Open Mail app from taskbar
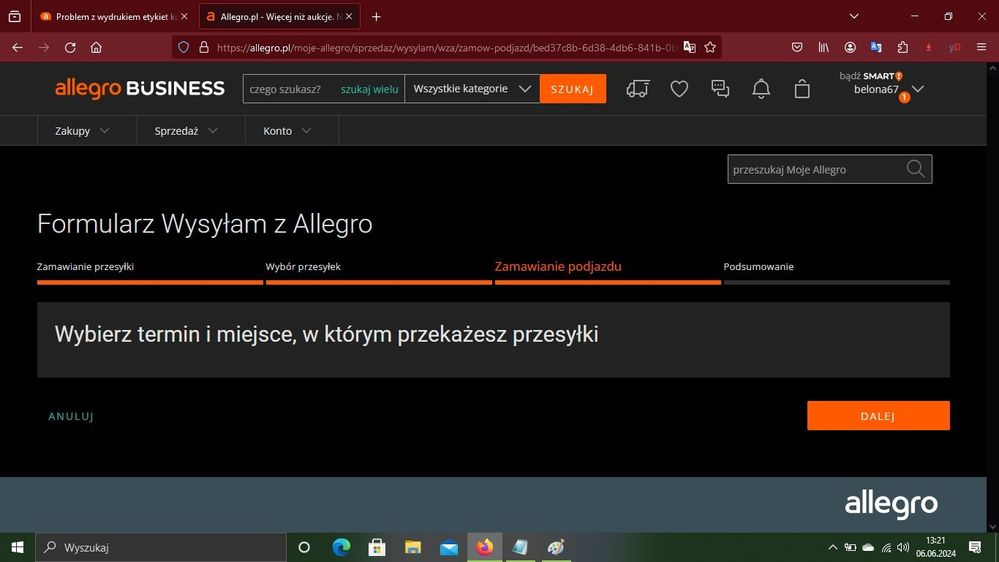Viewport: 999px width, 562px height. (x=449, y=547)
